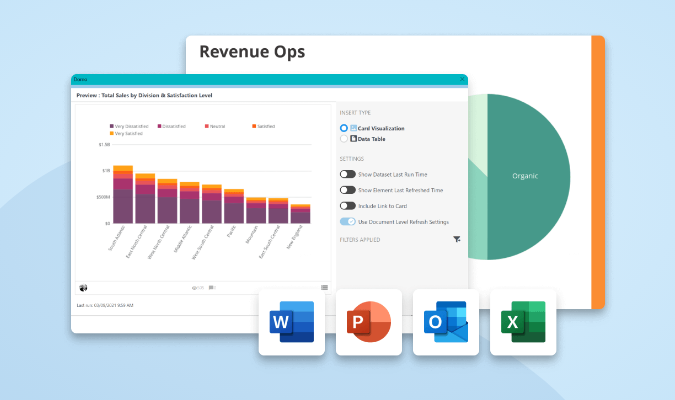Click the Outlook icon tile
The image size is (675, 400).
pos(446,322)
